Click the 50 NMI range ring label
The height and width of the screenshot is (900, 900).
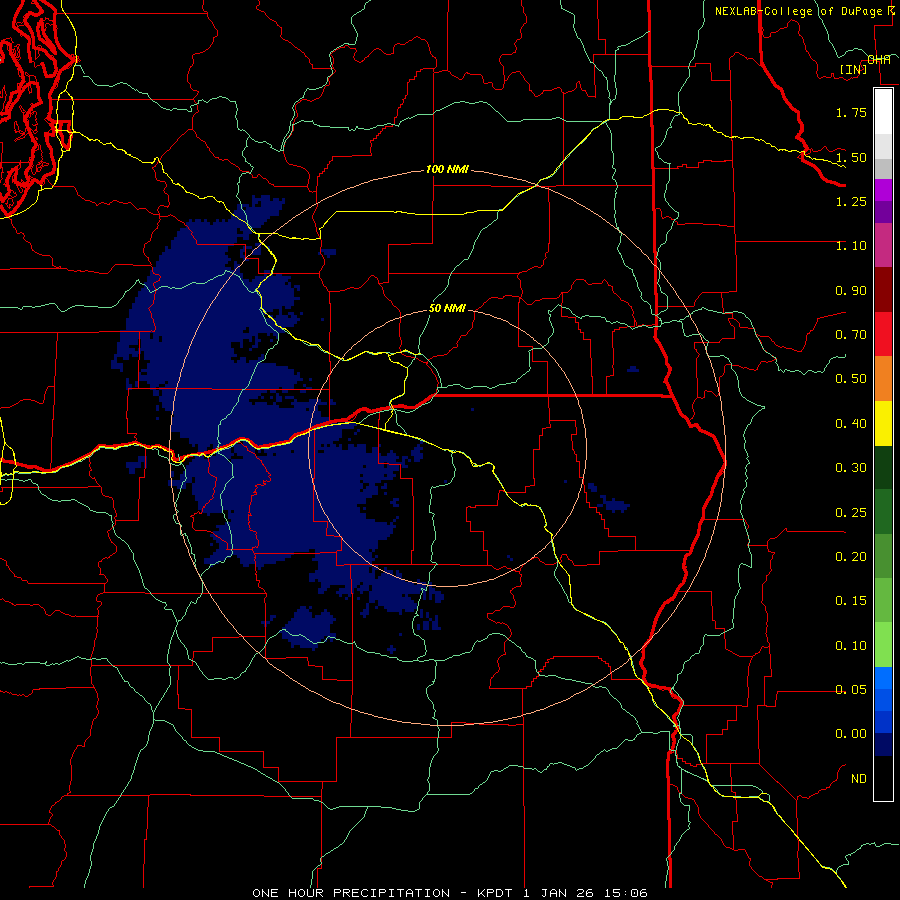(447, 309)
